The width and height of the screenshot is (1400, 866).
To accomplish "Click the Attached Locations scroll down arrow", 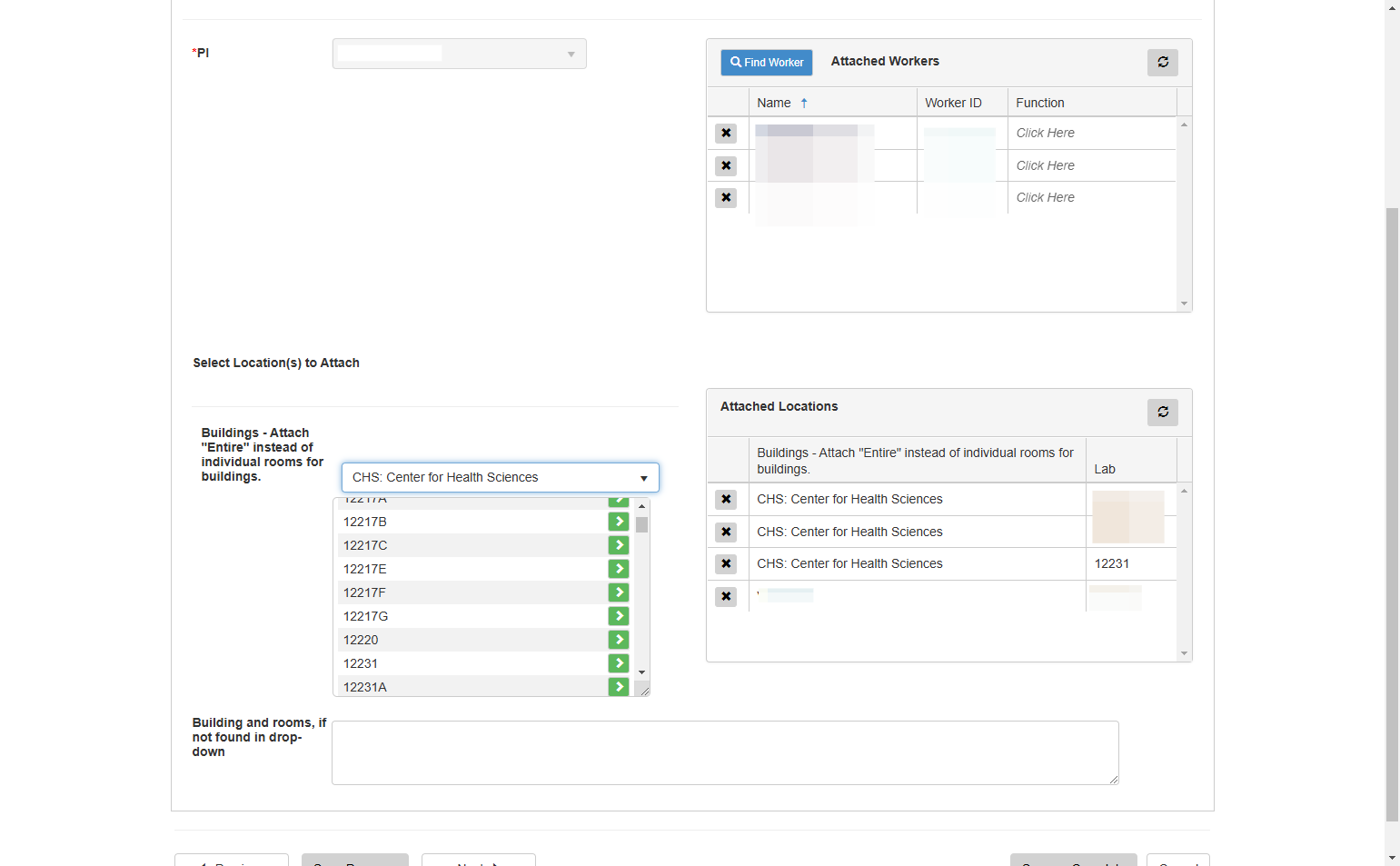I will pyautogui.click(x=1184, y=653).
